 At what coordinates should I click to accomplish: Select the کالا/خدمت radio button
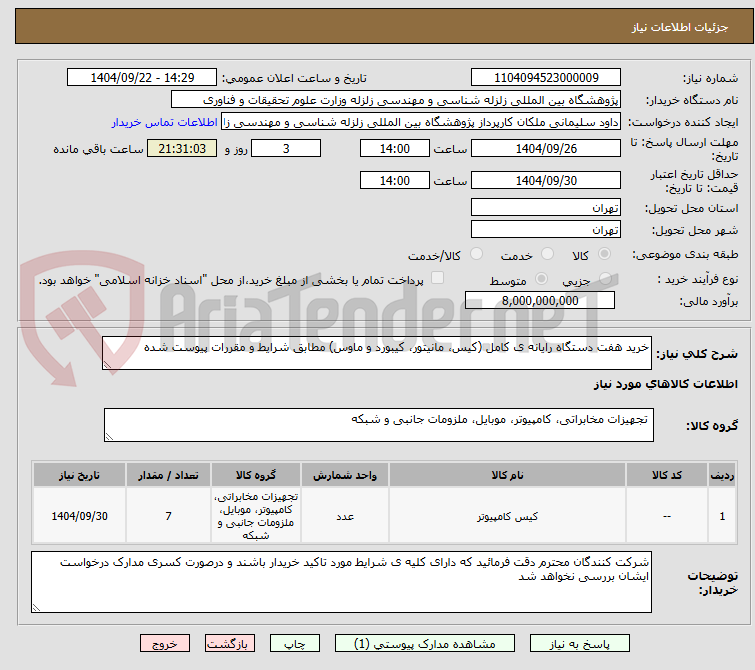(476, 254)
